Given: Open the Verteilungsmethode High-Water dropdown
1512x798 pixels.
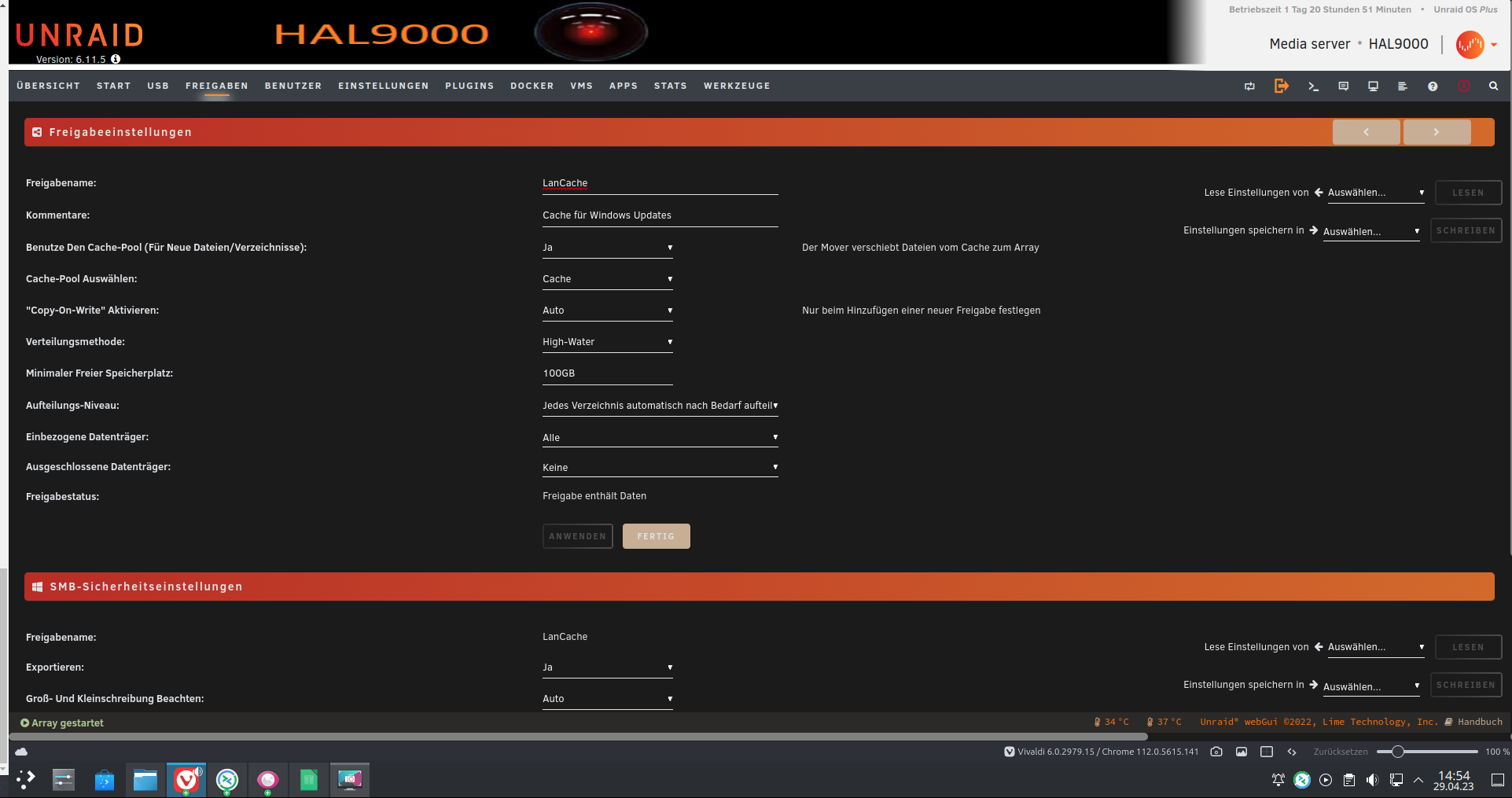Looking at the screenshot, I should [608, 342].
